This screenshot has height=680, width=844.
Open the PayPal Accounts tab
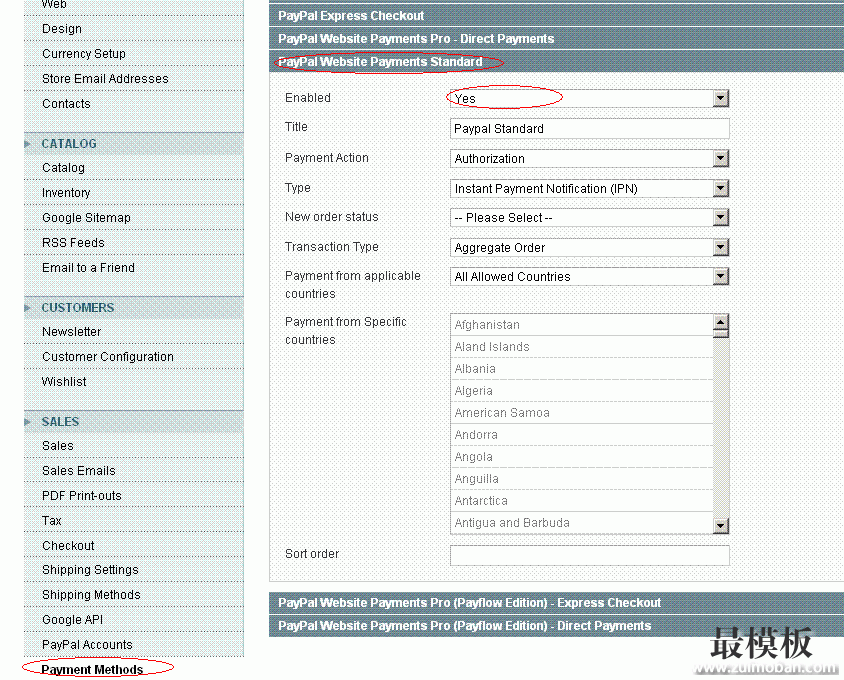(x=134, y=644)
